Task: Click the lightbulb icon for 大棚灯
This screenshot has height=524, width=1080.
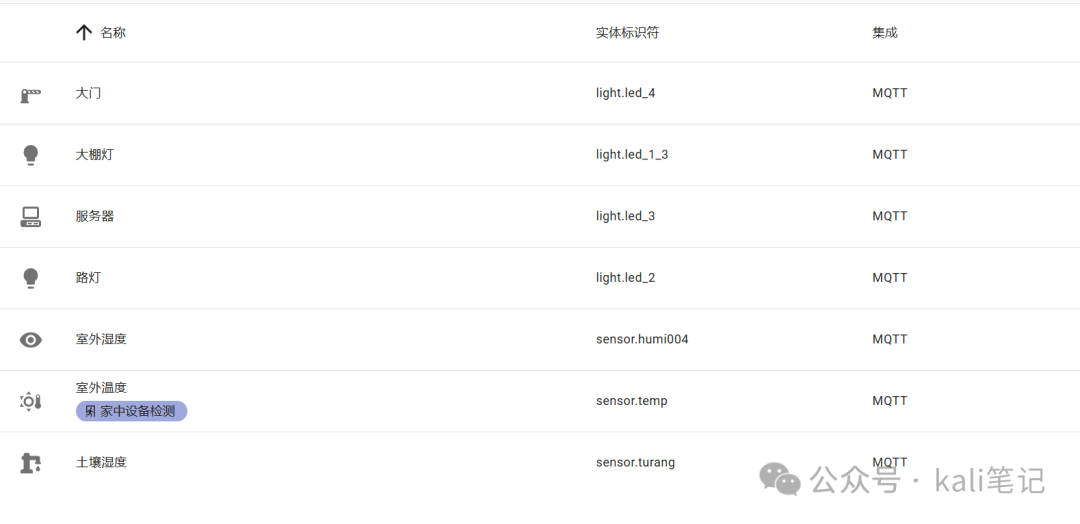Action: tap(30, 155)
